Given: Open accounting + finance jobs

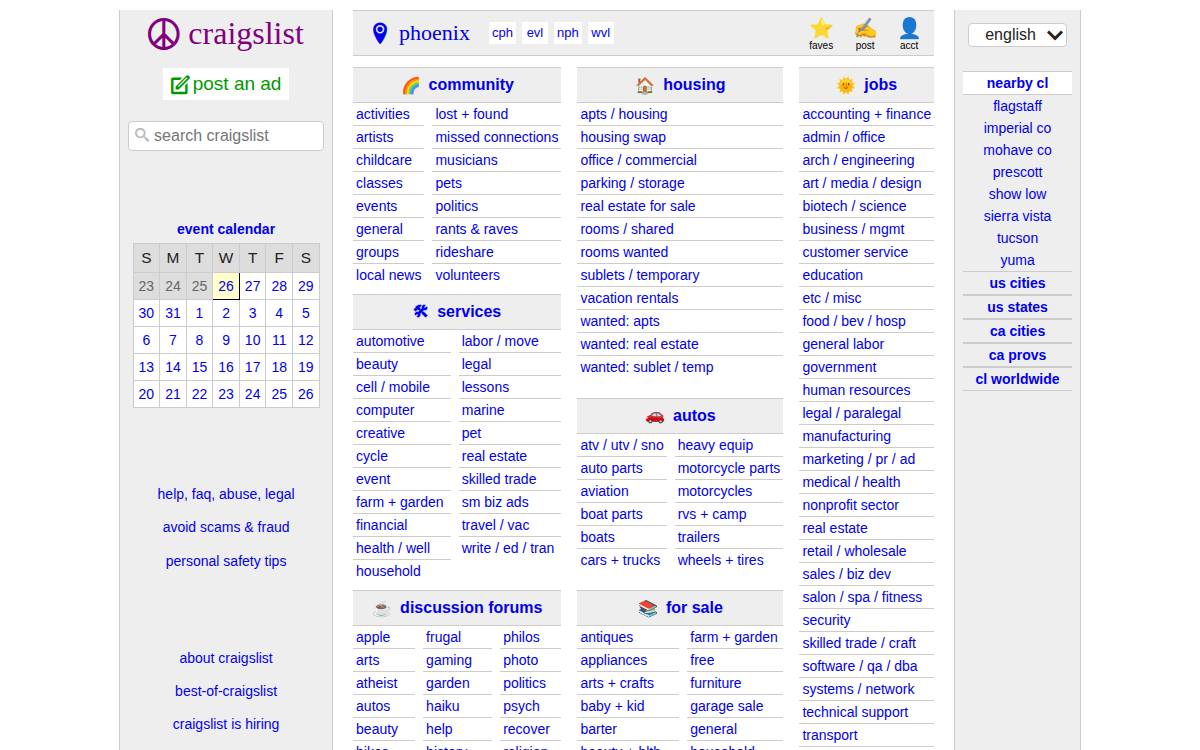Looking at the screenshot, I should [867, 114].
